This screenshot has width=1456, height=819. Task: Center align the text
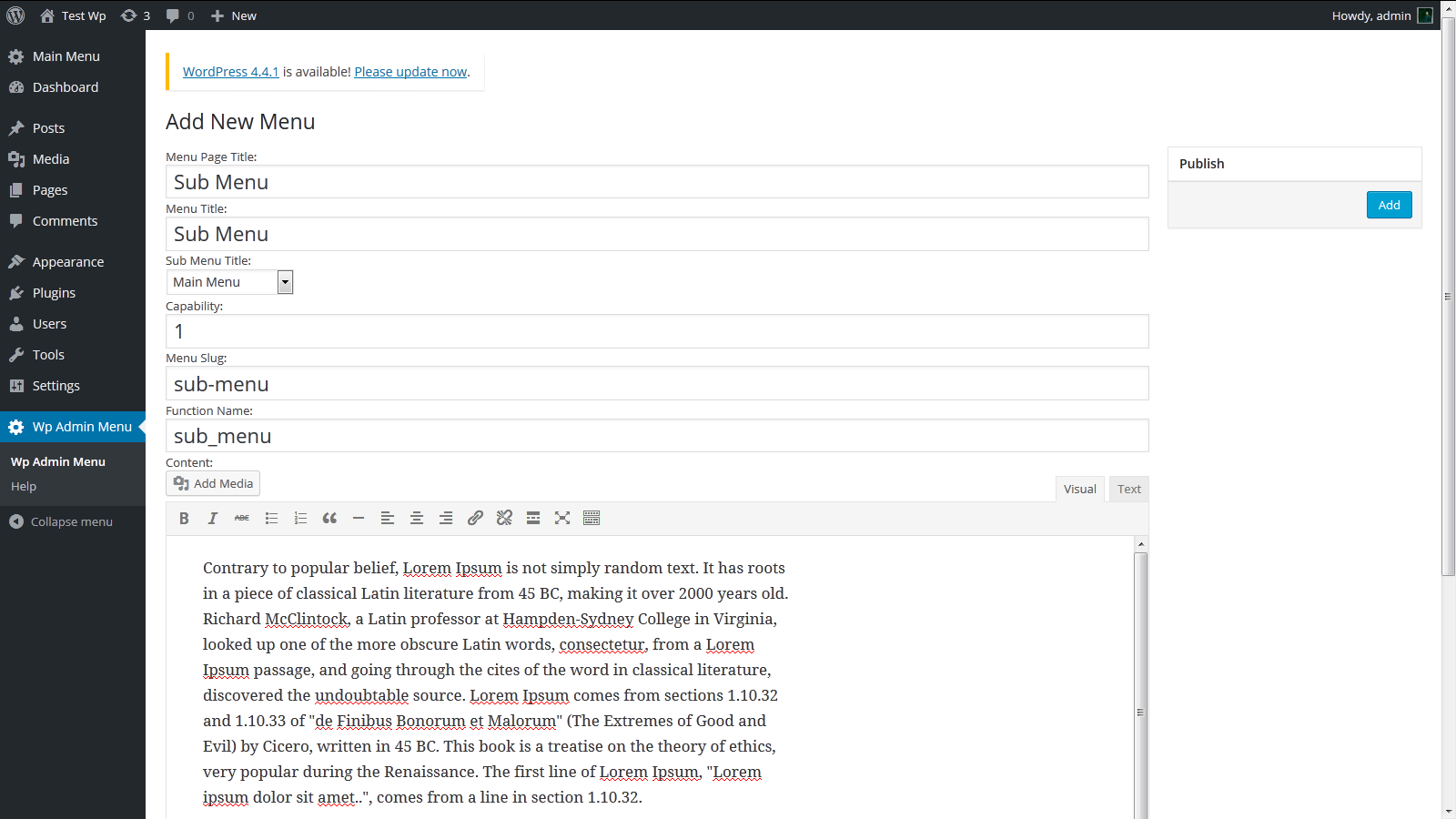[x=417, y=518]
